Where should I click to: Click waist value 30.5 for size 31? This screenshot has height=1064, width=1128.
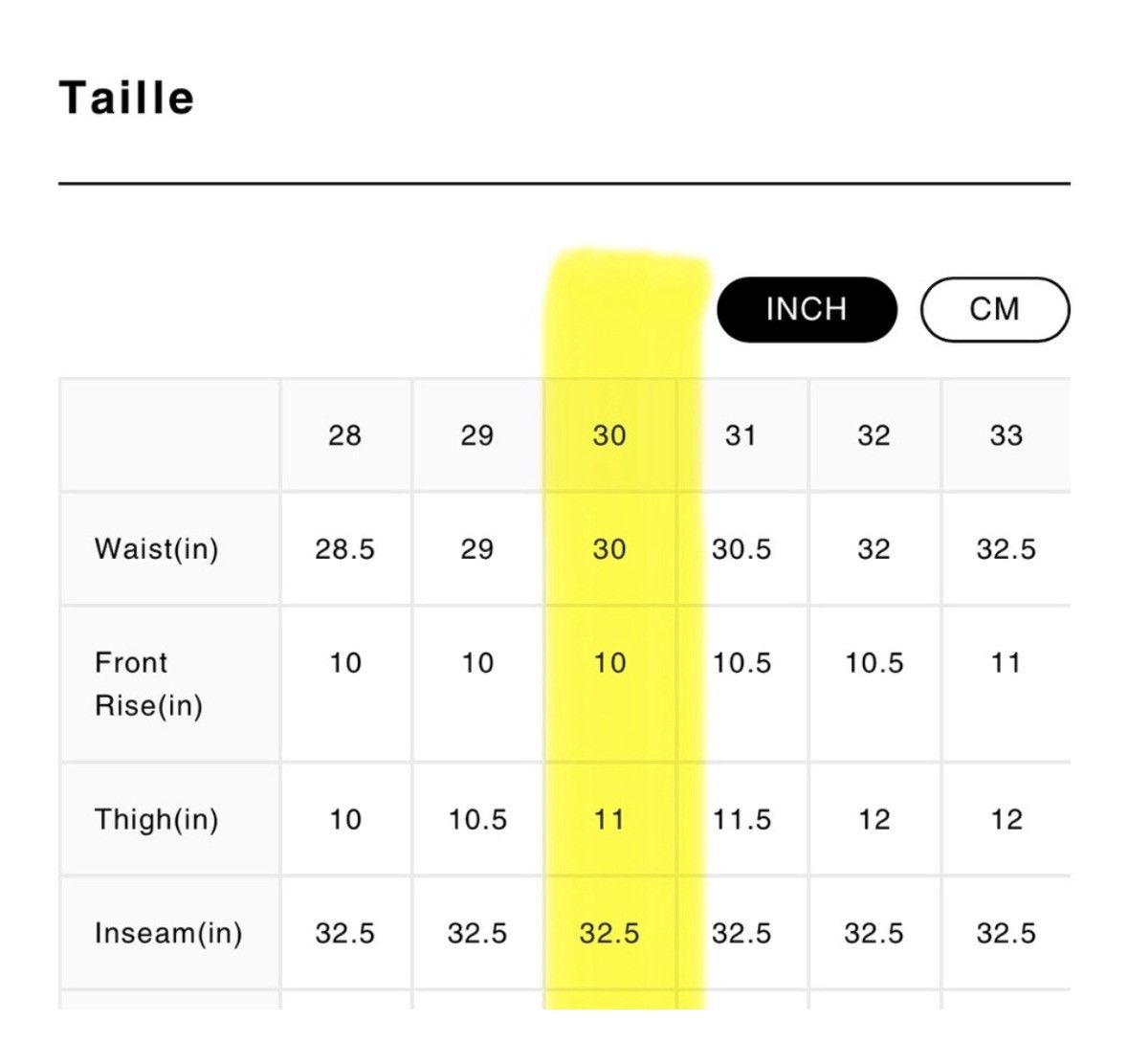click(741, 549)
